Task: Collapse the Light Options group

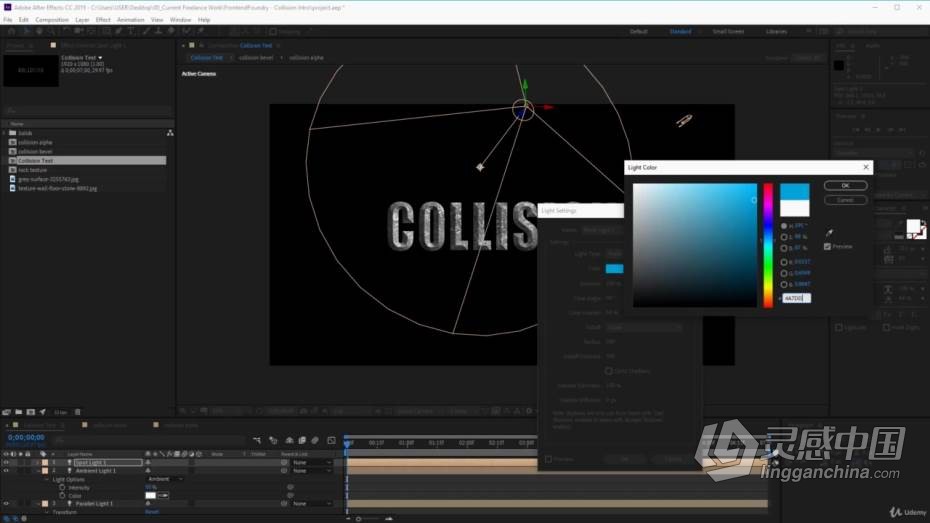Action: (x=47, y=479)
